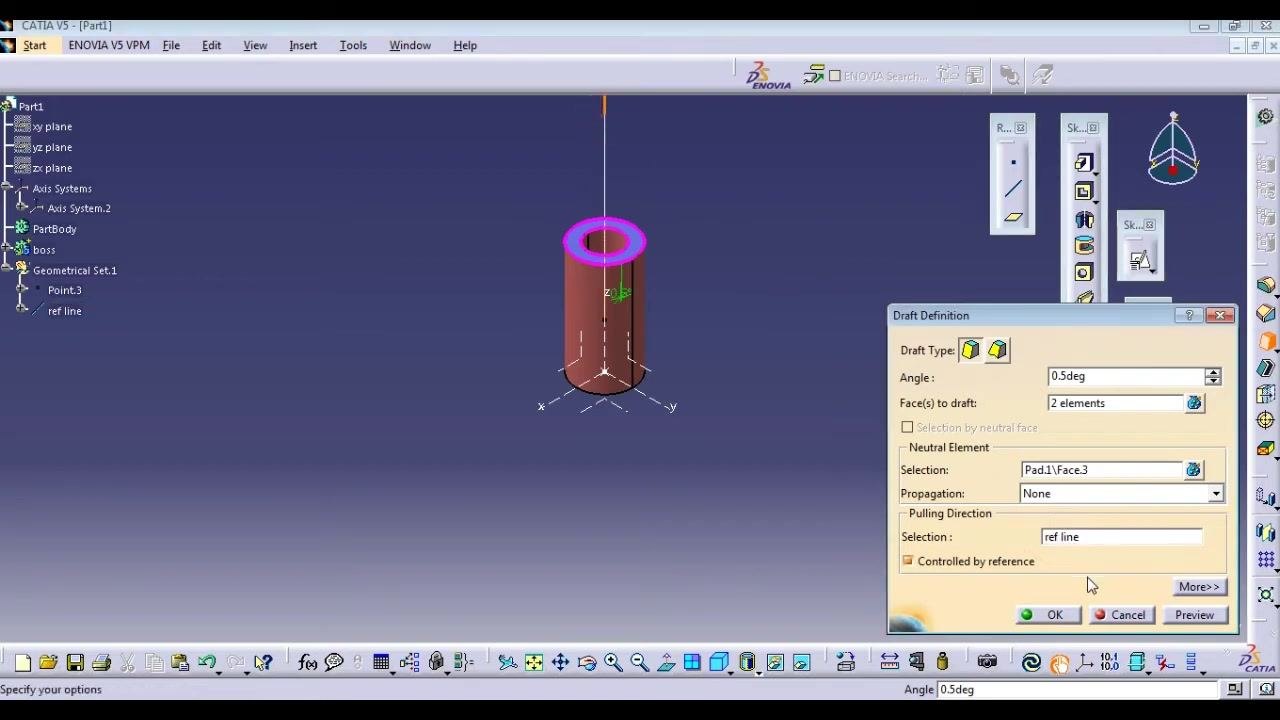Open the Insert menu
Viewport: 1280px width, 720px height.
(x=303, y=45)
